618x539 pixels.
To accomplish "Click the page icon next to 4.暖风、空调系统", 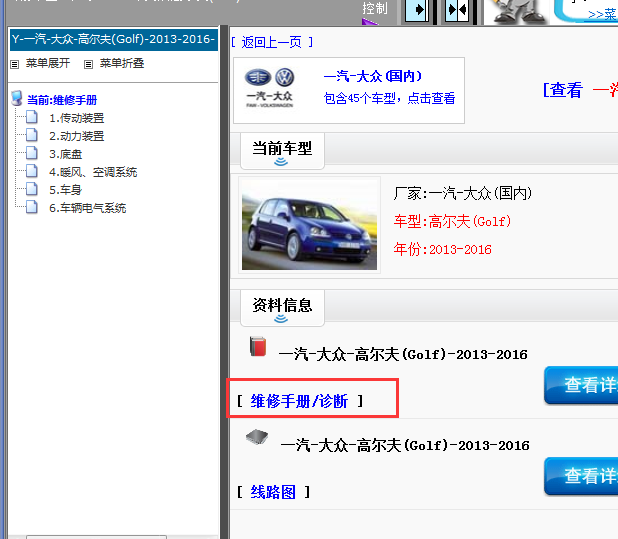I will 32,171.
